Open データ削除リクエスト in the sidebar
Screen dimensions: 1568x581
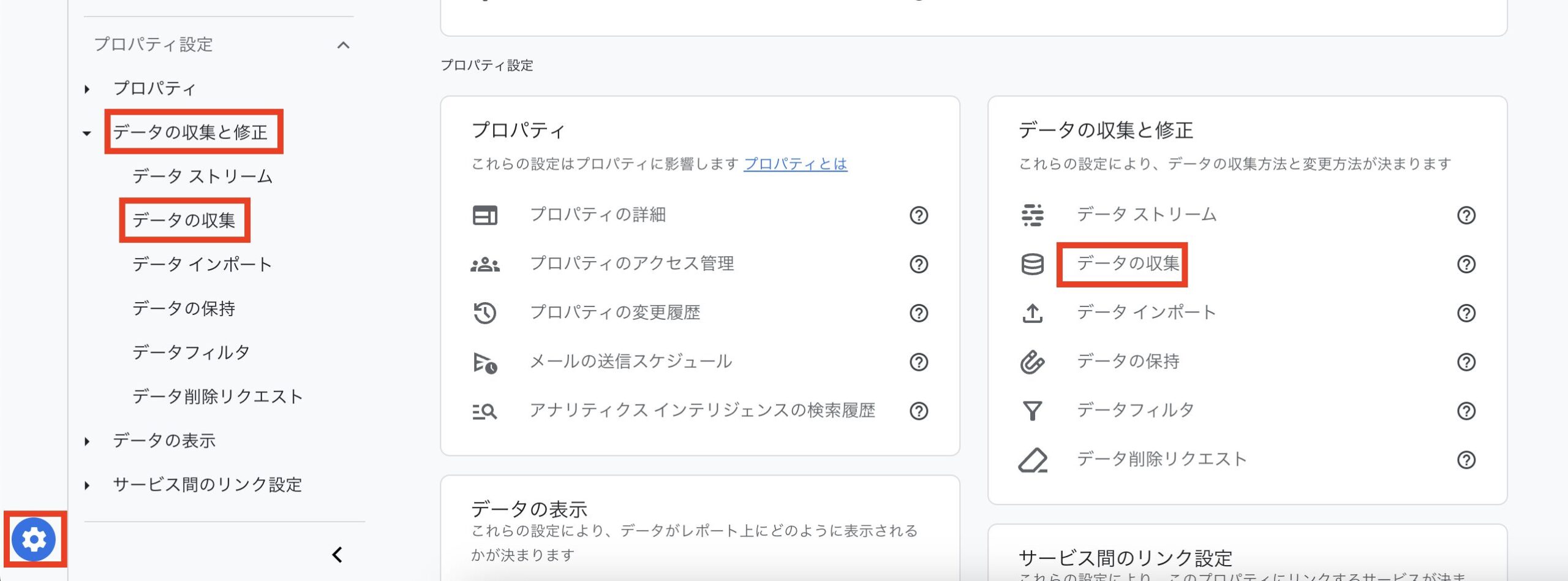coord(218,397)
